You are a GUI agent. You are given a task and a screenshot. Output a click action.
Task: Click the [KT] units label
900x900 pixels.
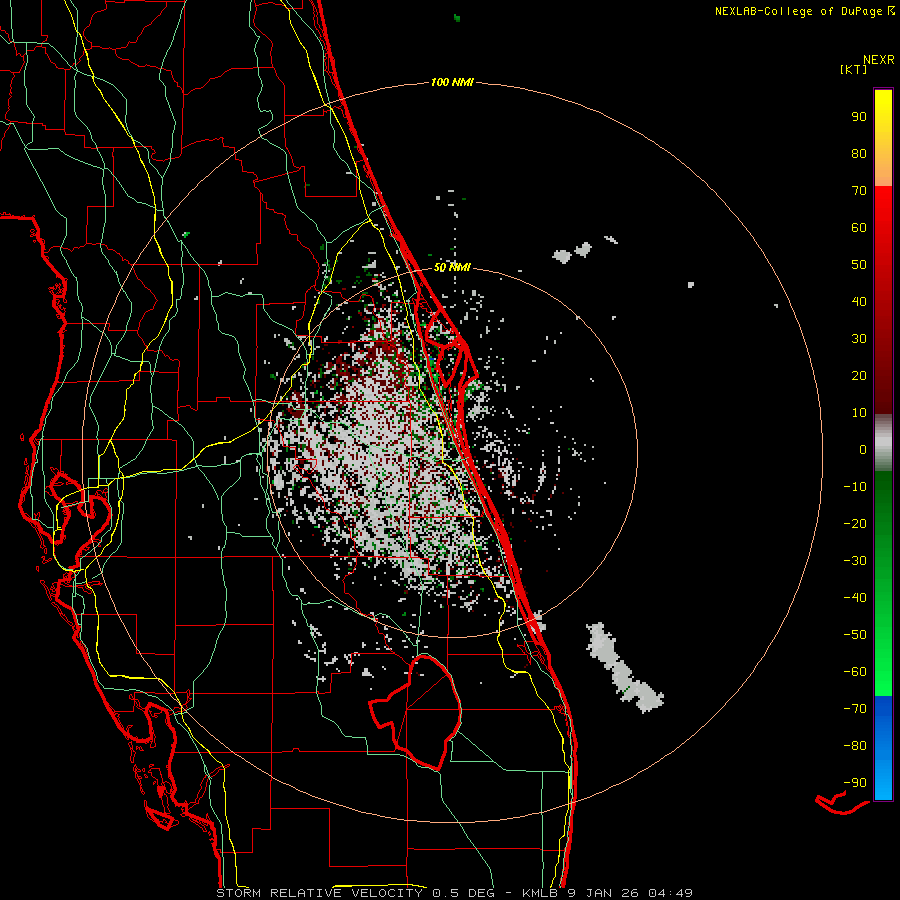(x=854, y=69)
